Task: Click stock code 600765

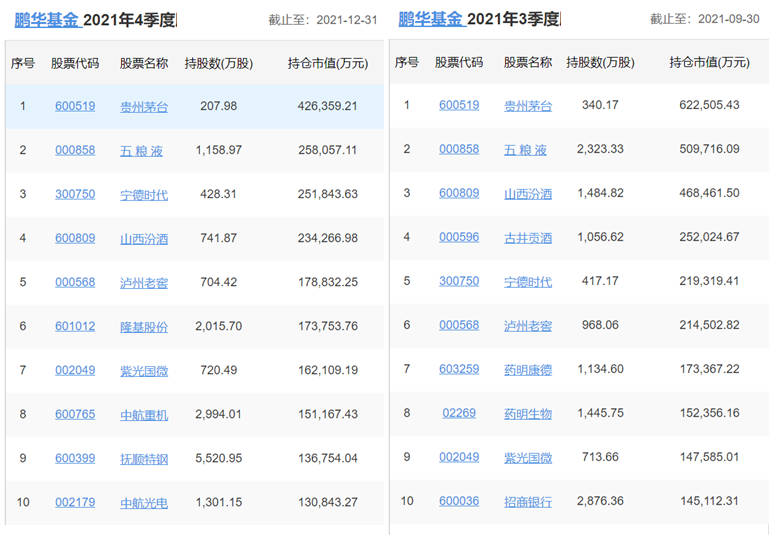Action: 75,414
